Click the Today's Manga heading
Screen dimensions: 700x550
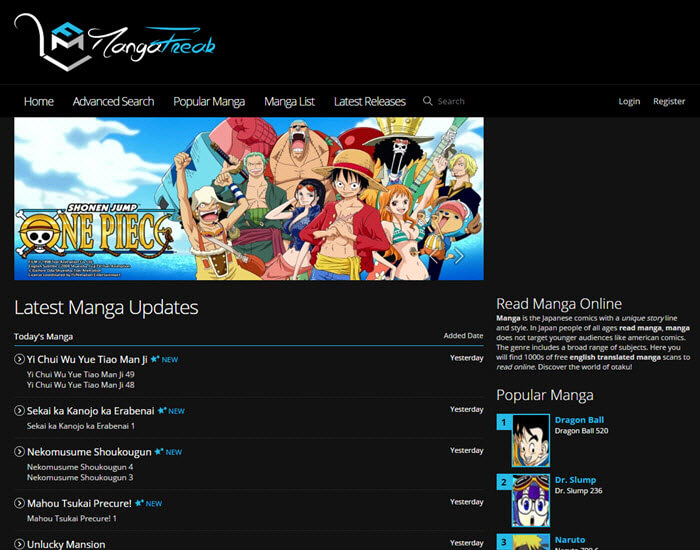pos(43,337)
